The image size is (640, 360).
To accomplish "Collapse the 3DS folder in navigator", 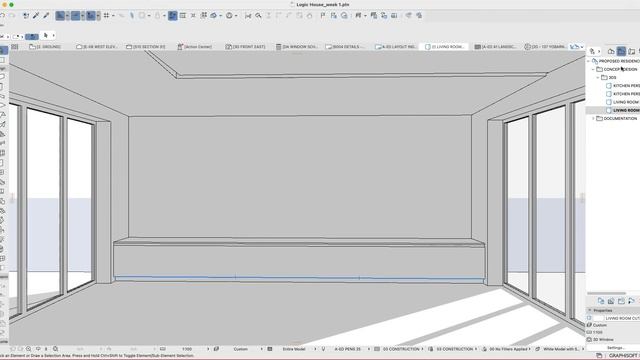I will point(598,78).
